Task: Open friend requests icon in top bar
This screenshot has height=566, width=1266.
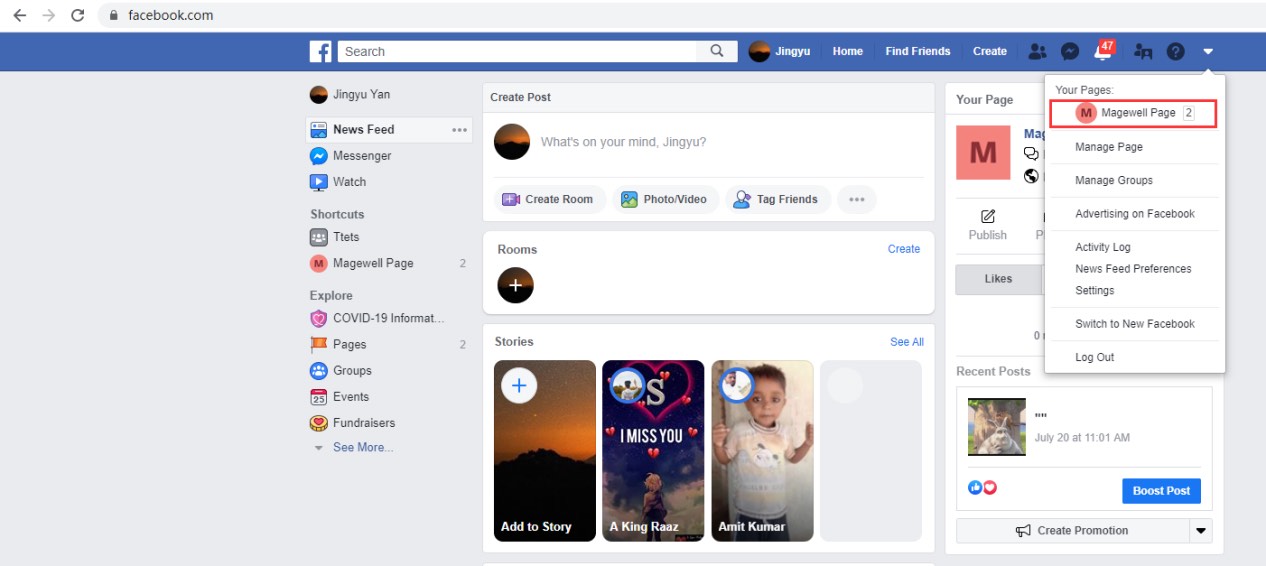Action: [x=1037, y=51]
